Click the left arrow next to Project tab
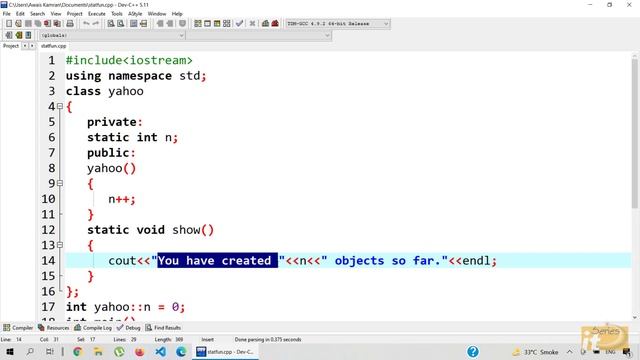Viewport: 640px width, 360px height. pyautogui.click(x=24, y=46)
